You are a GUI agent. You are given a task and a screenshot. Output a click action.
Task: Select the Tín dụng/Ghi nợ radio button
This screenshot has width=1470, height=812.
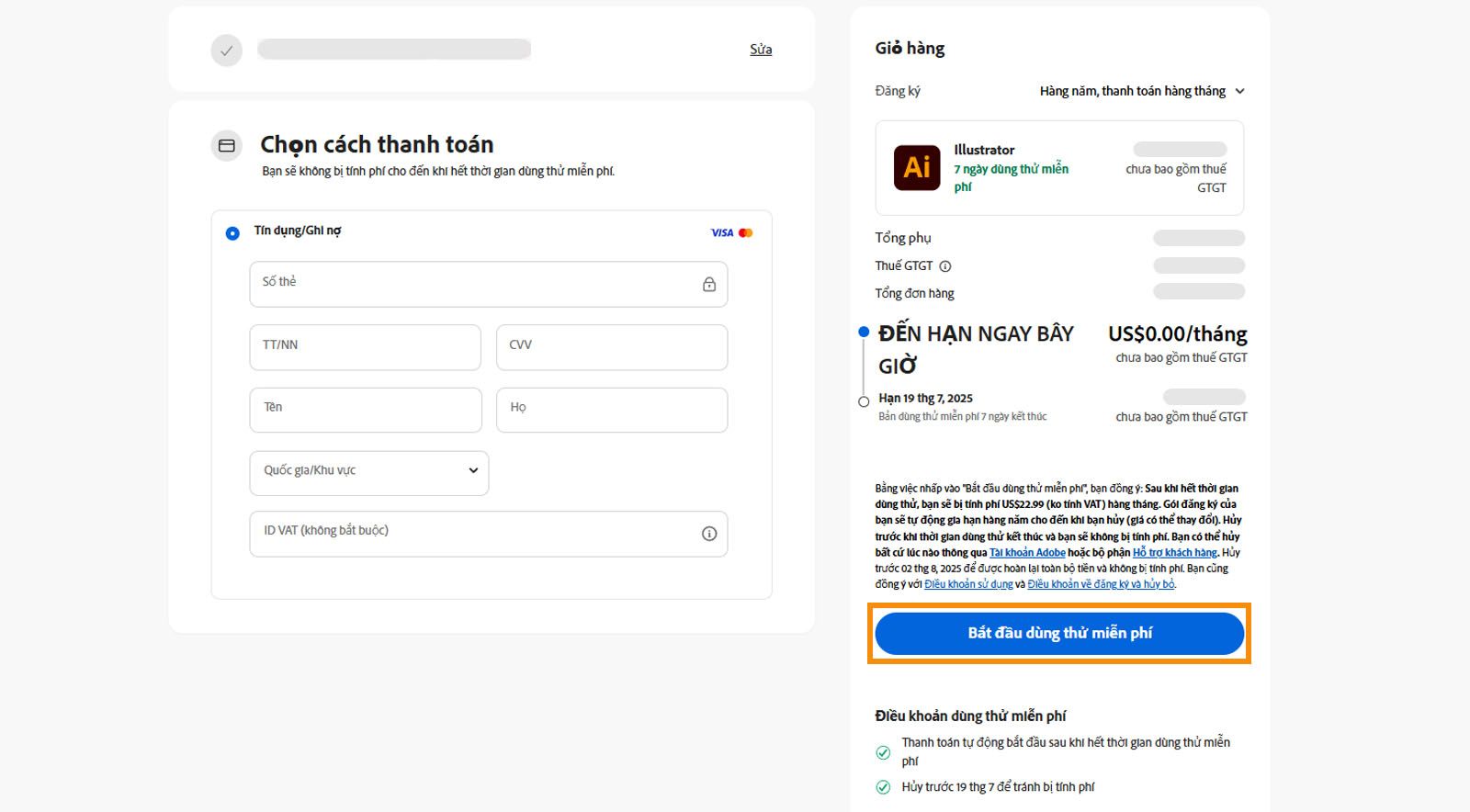tap(232, 233)
